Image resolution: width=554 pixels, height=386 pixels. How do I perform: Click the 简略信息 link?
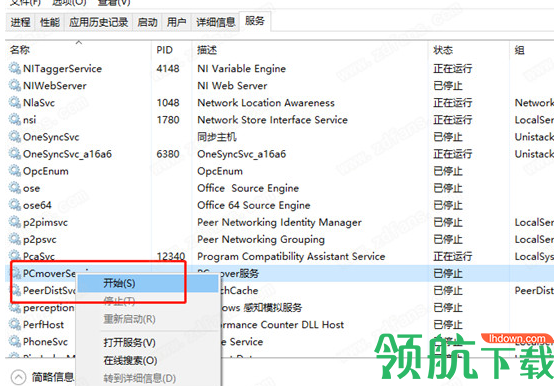click(x=53, y=377)
